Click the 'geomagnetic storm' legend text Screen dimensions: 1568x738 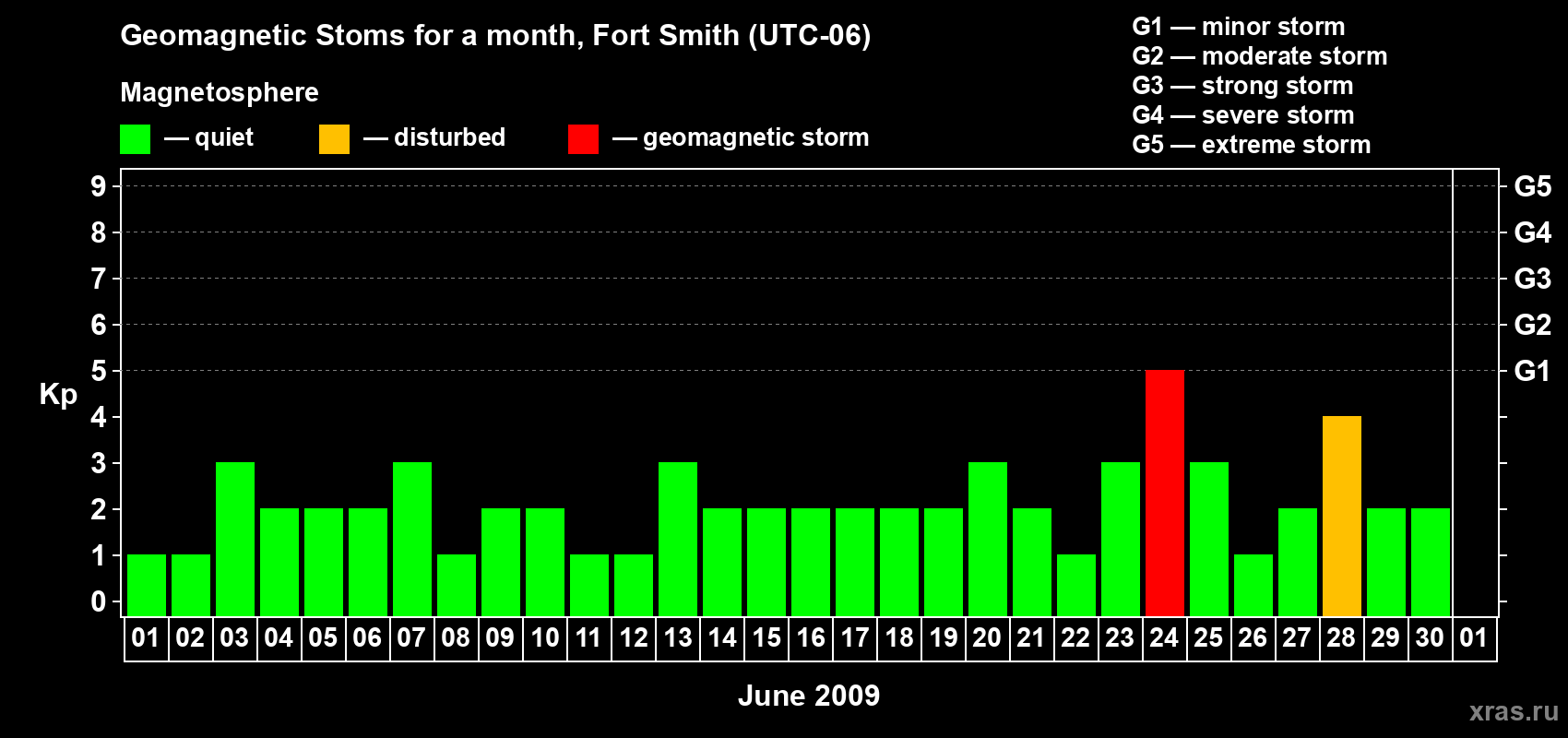756,138
